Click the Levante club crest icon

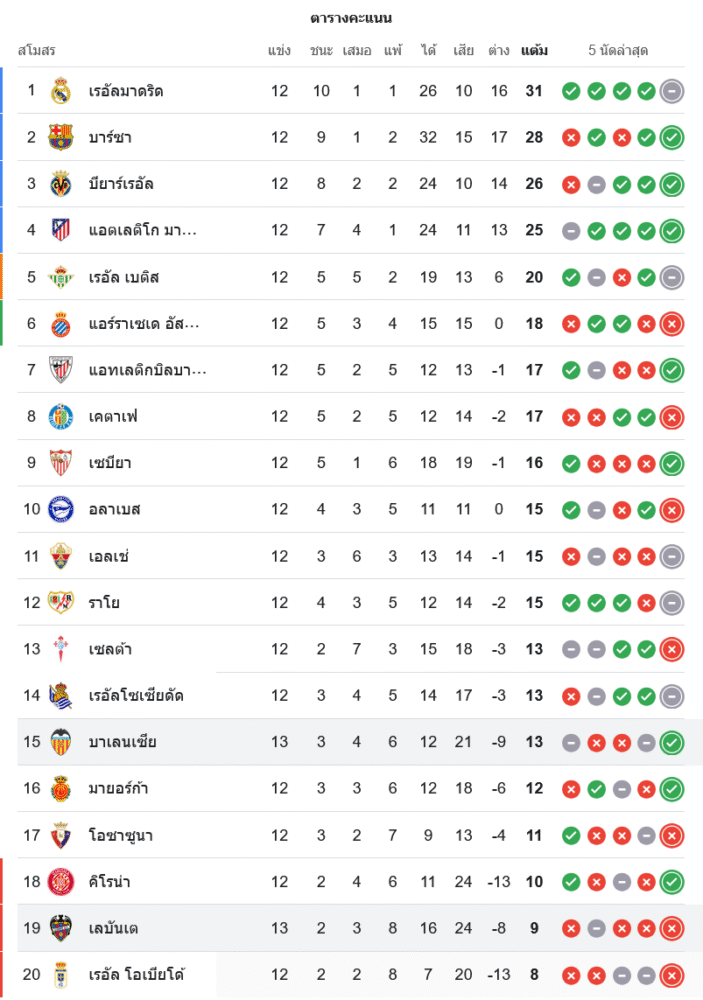(x=61, y=928)
